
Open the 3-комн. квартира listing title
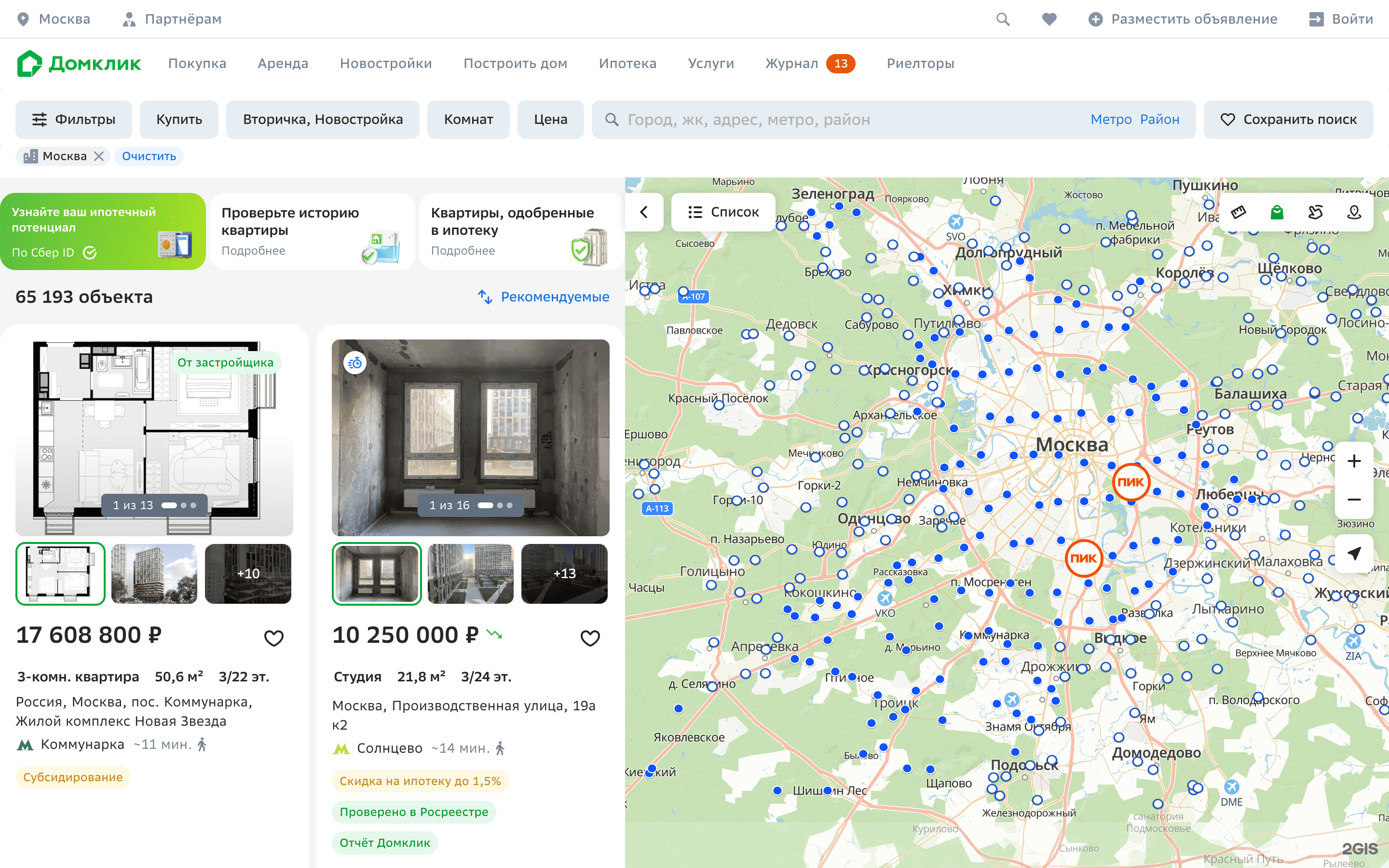[78, 677]
